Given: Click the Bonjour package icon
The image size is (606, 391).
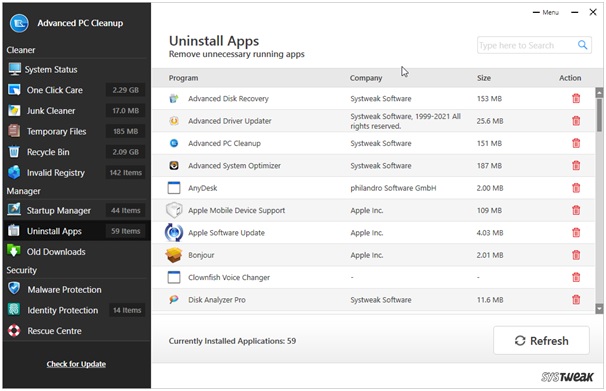Looking at the screenshot, I should pos(174,255).
